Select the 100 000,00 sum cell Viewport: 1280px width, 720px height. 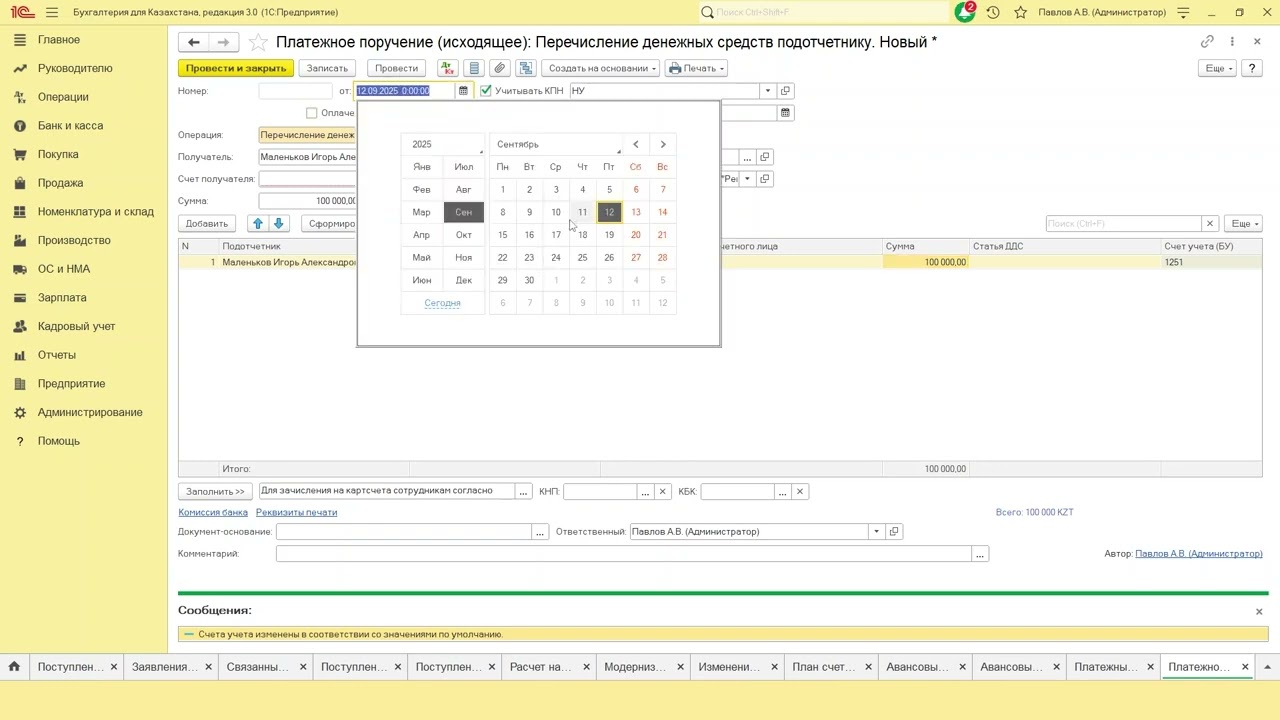pos(926,262)
